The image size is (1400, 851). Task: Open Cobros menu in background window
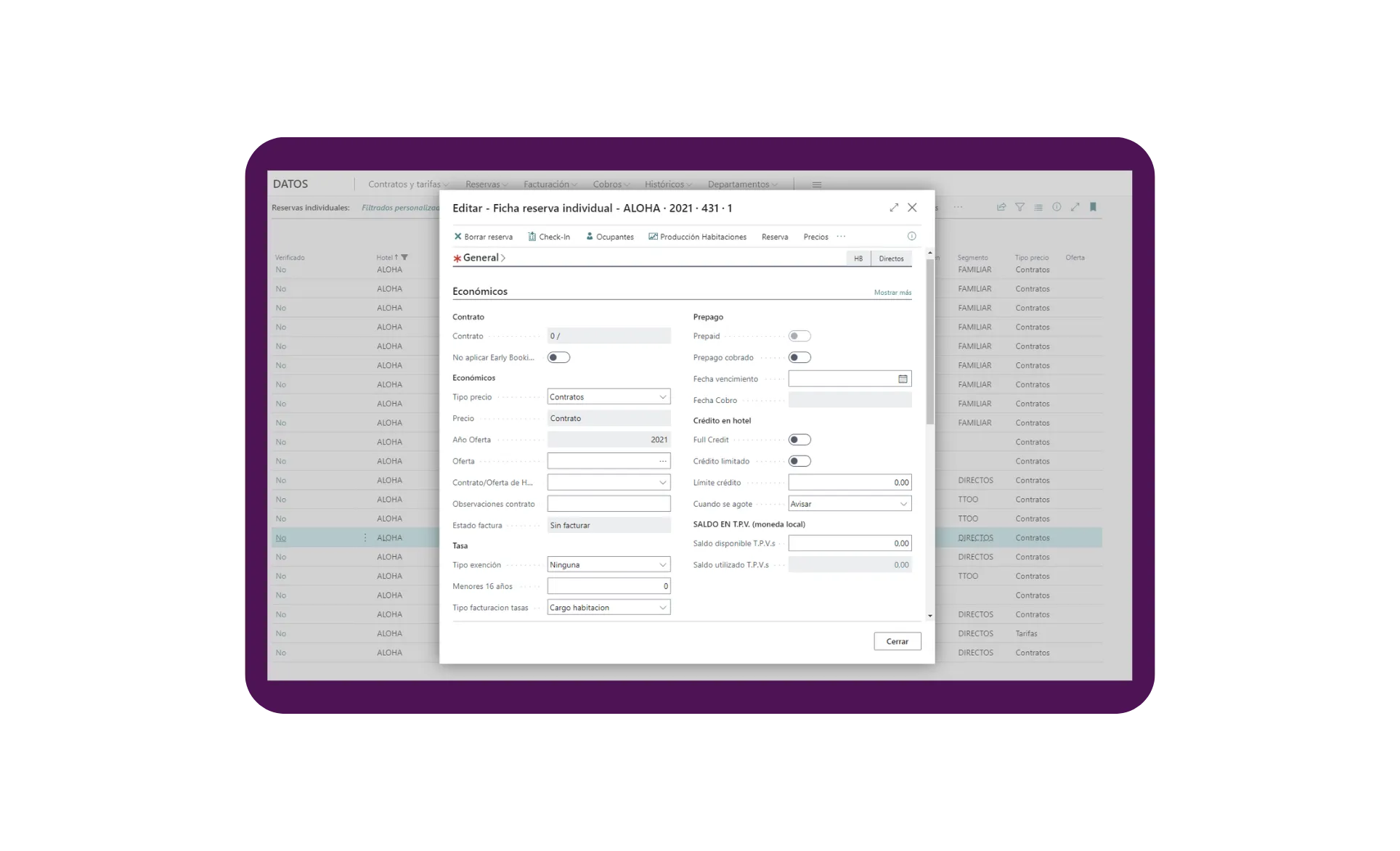(x=611, y=184)
